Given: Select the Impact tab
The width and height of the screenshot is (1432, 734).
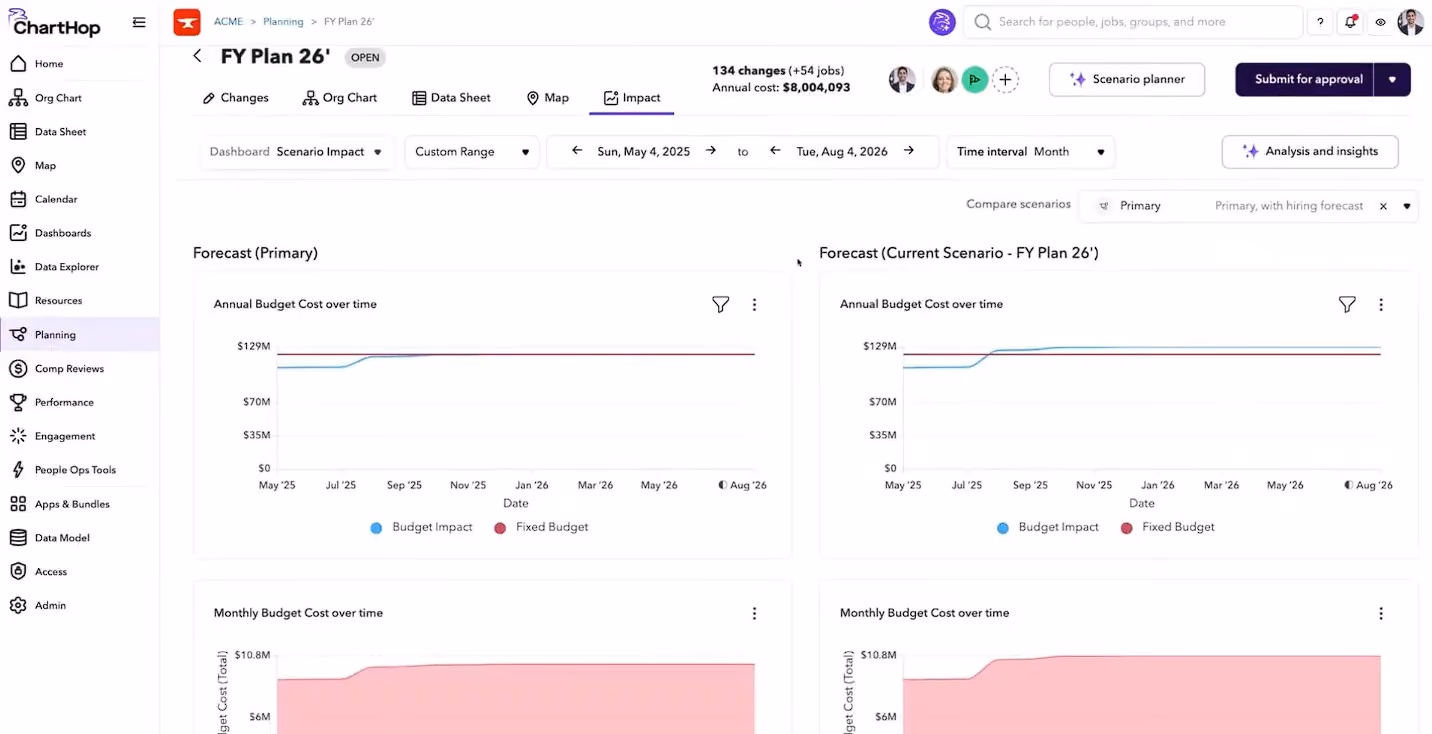Looking at the screenshot, I should pos(632,98).
